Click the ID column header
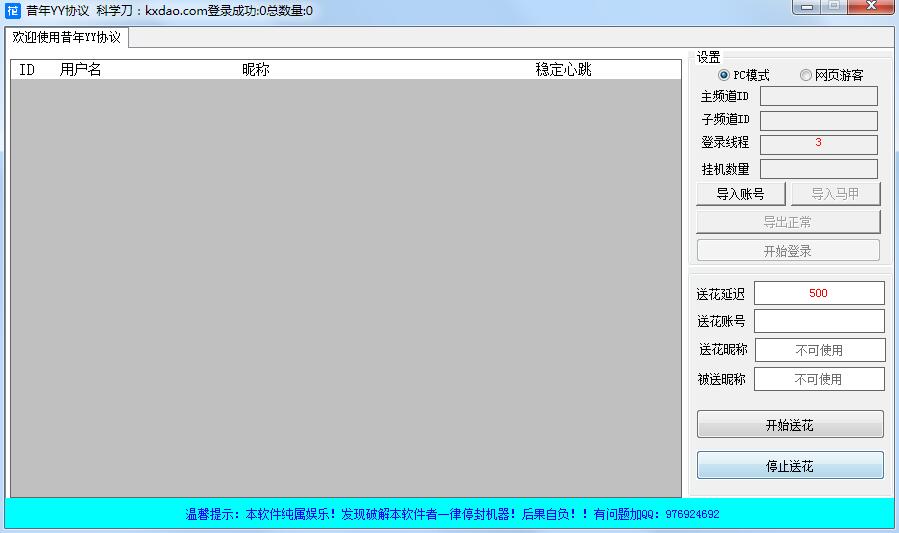 [x=27, y=70]
